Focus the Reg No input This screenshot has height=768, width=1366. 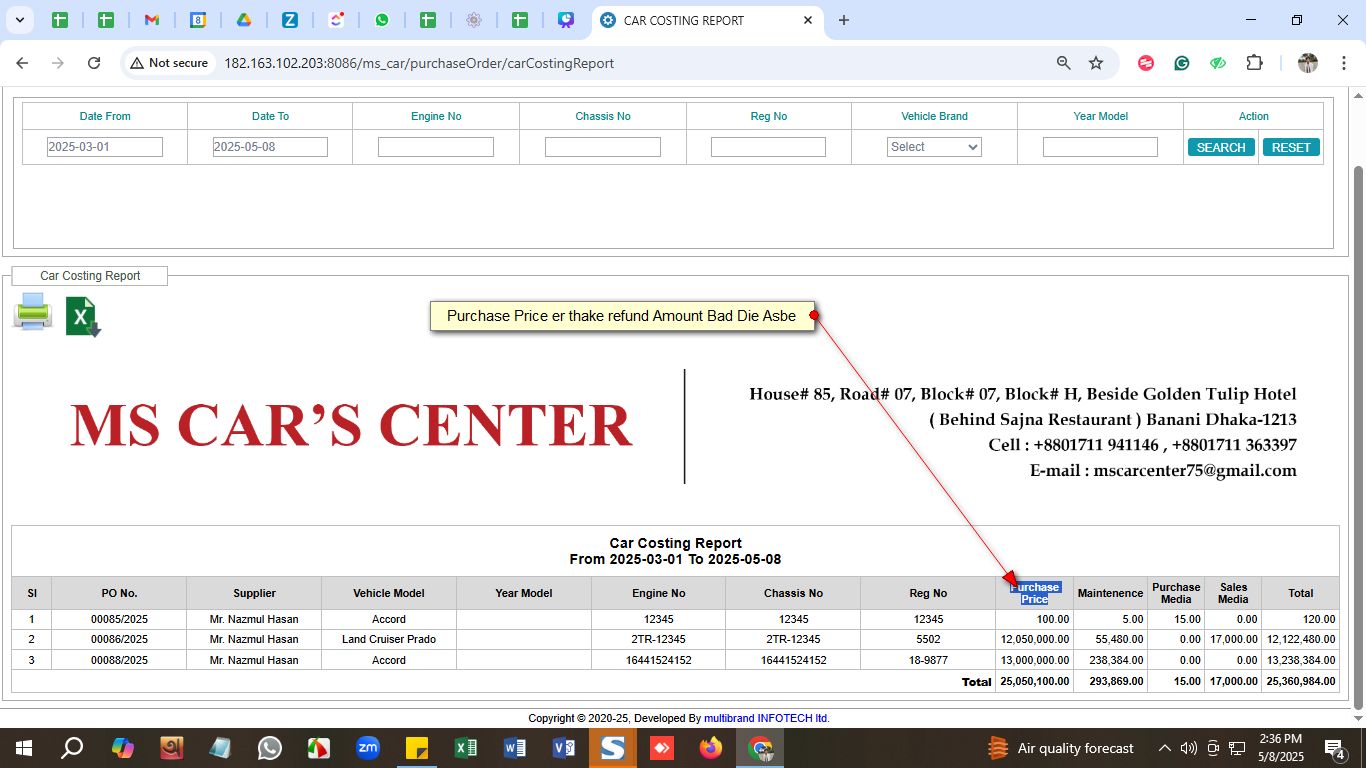[x=768, y=147]
